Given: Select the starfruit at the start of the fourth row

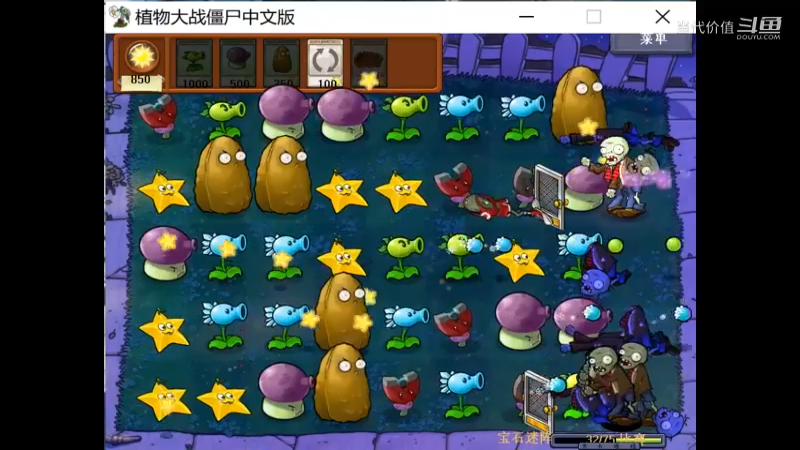Looking at the screenshot, I should pos(164,331).
